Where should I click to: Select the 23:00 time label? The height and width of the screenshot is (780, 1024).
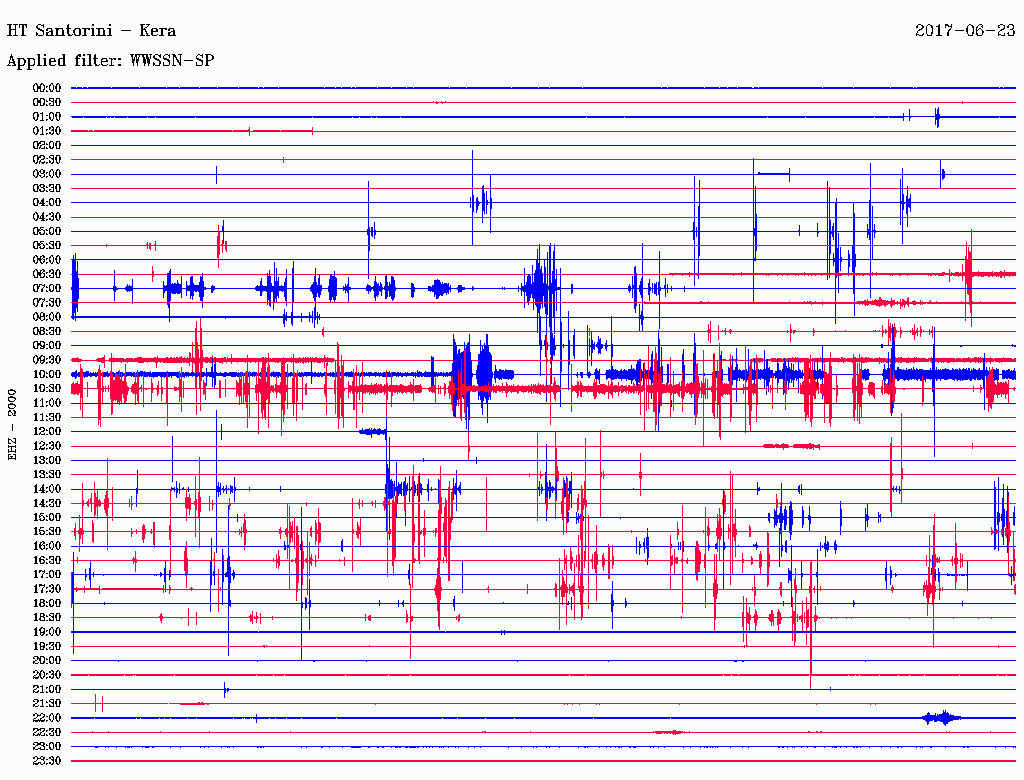pyautogui.click(x=47, y=746)
